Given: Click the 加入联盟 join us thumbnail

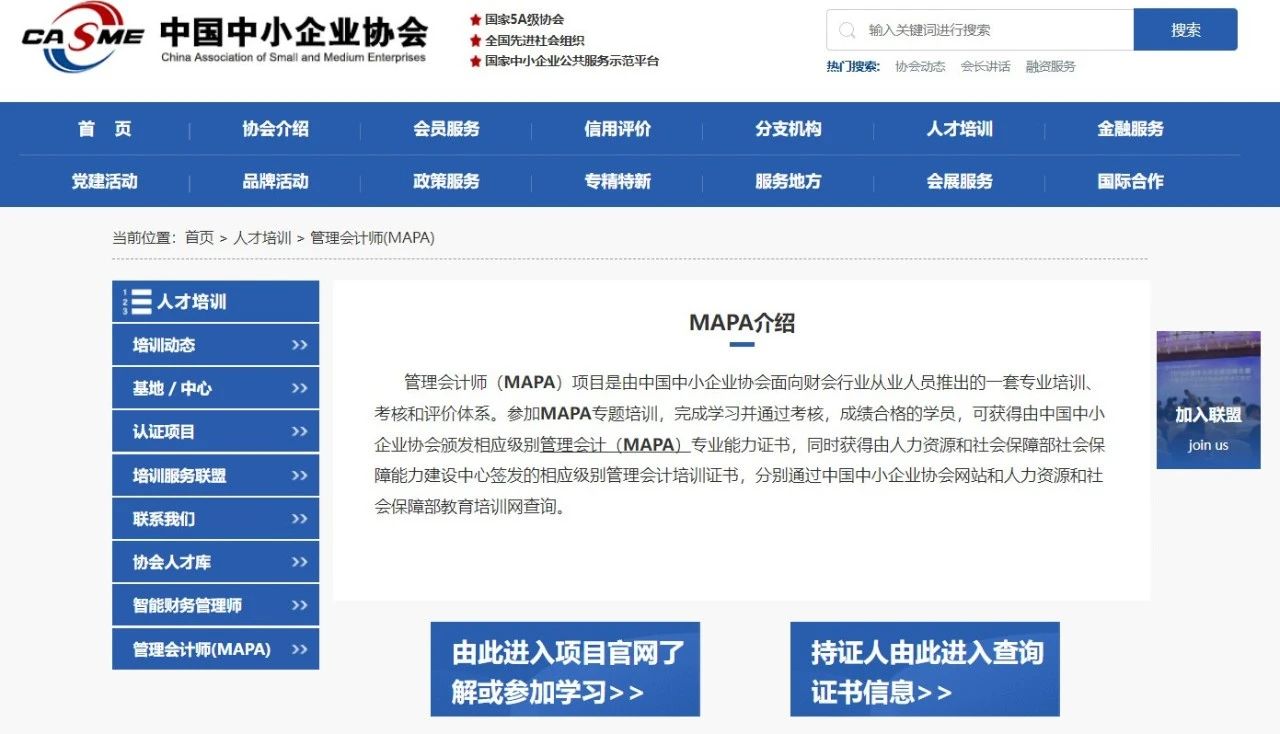Looking at the screenshot, I should click(x=1208, y=400).
